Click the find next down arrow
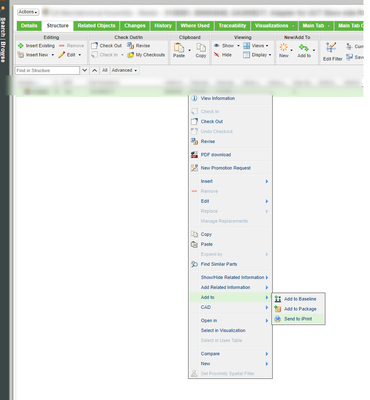Viewport: 370px width, 400px height. 85,70
